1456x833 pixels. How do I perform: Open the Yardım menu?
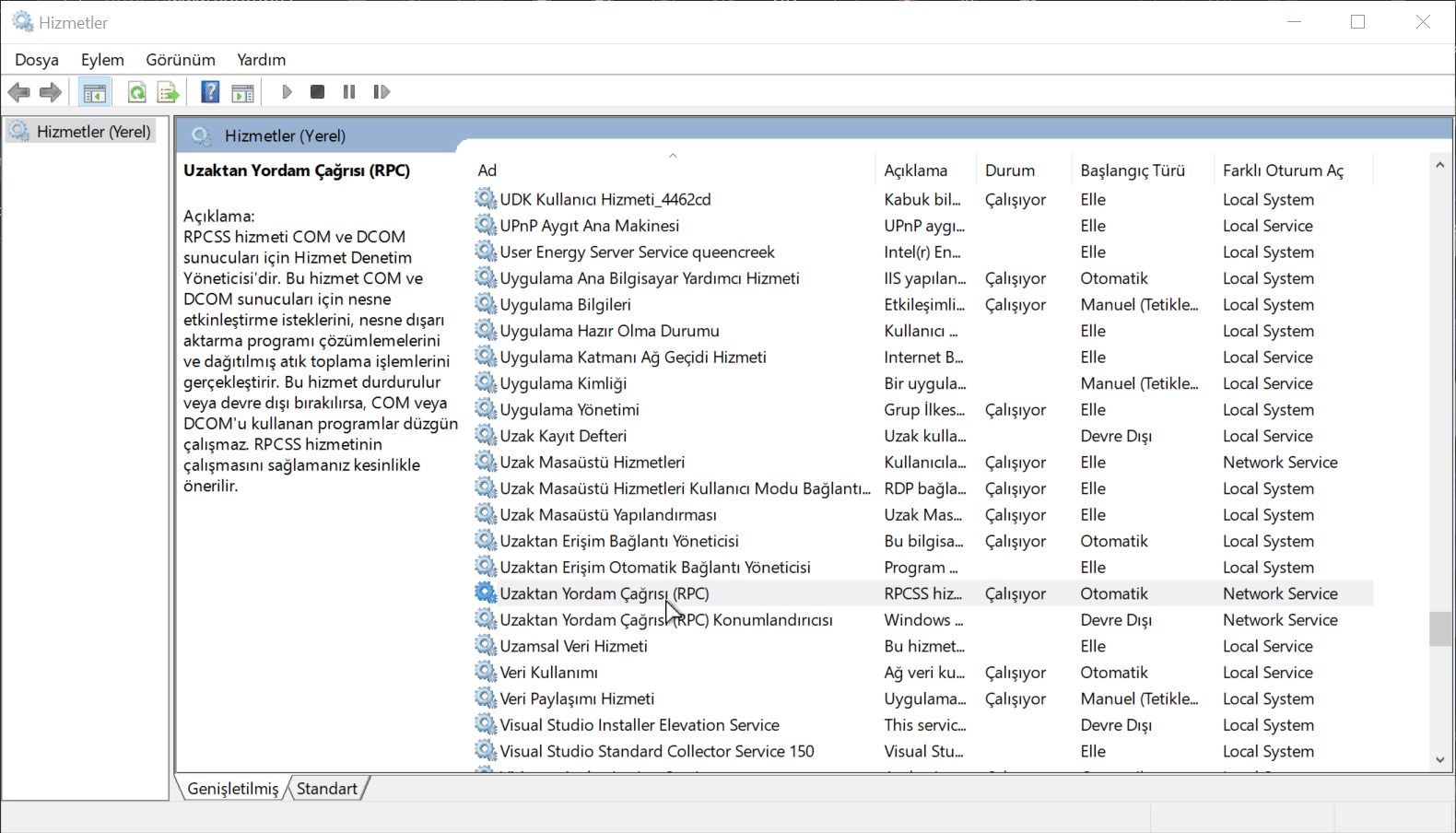262,60
